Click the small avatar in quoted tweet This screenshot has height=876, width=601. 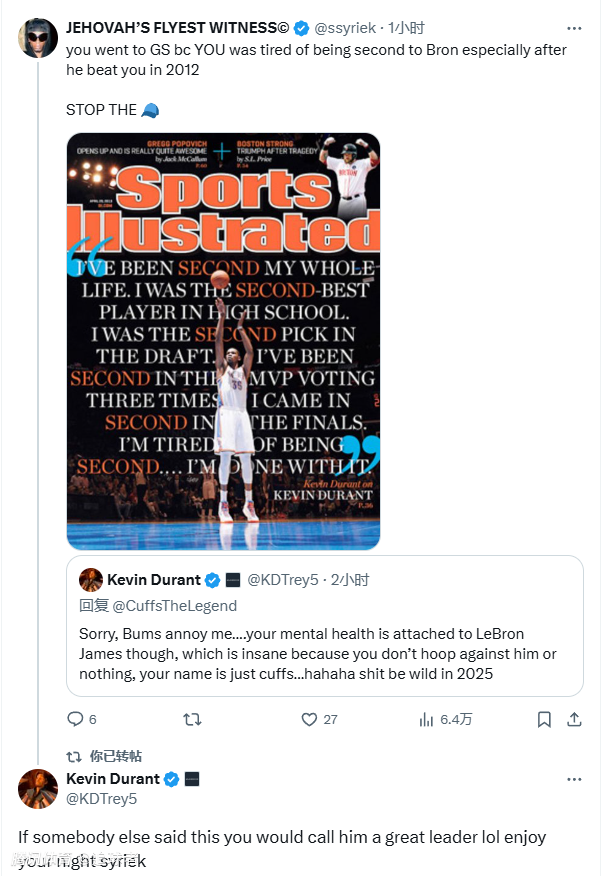tap(91, 580)
